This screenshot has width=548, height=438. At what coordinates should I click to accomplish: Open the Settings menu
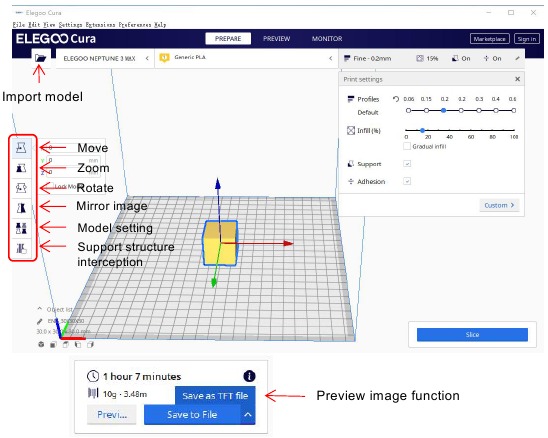(x=70, y=24)
